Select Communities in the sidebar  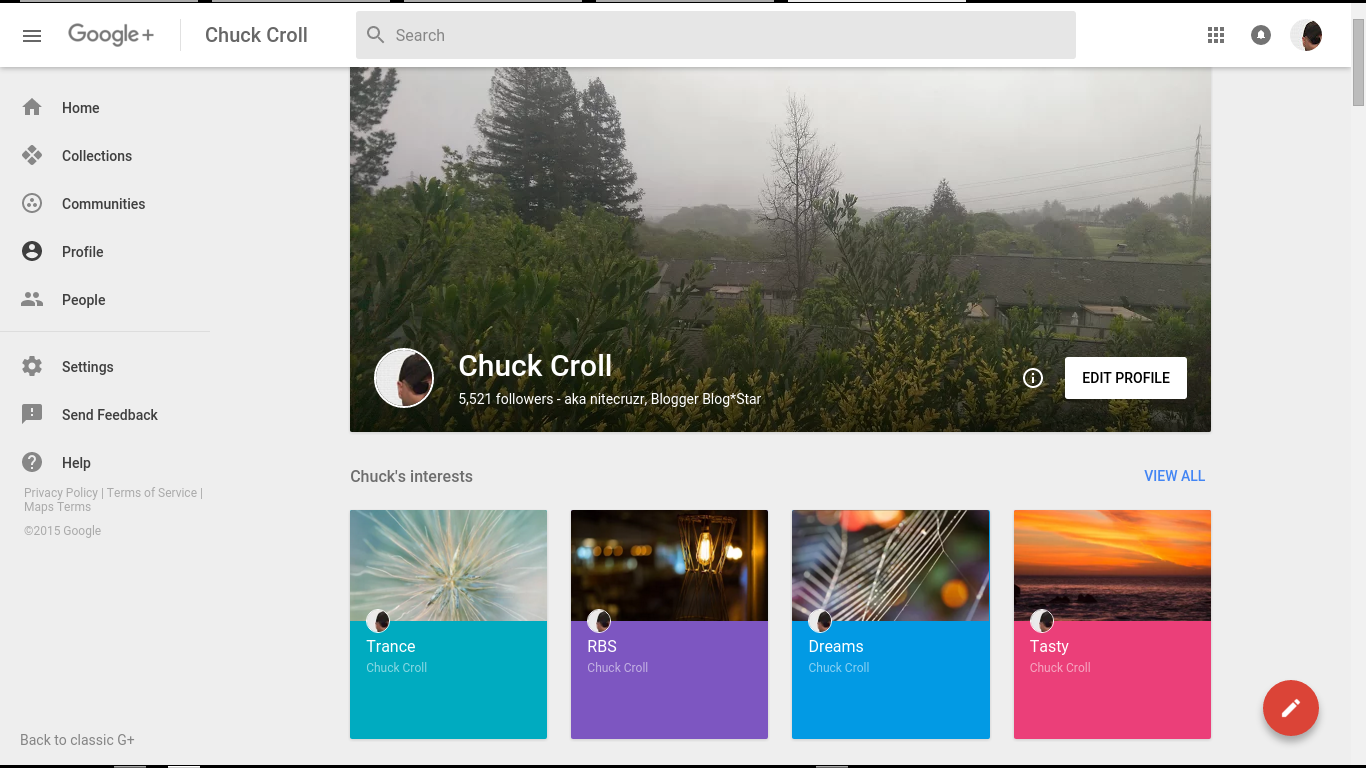(x=103, y=203)
